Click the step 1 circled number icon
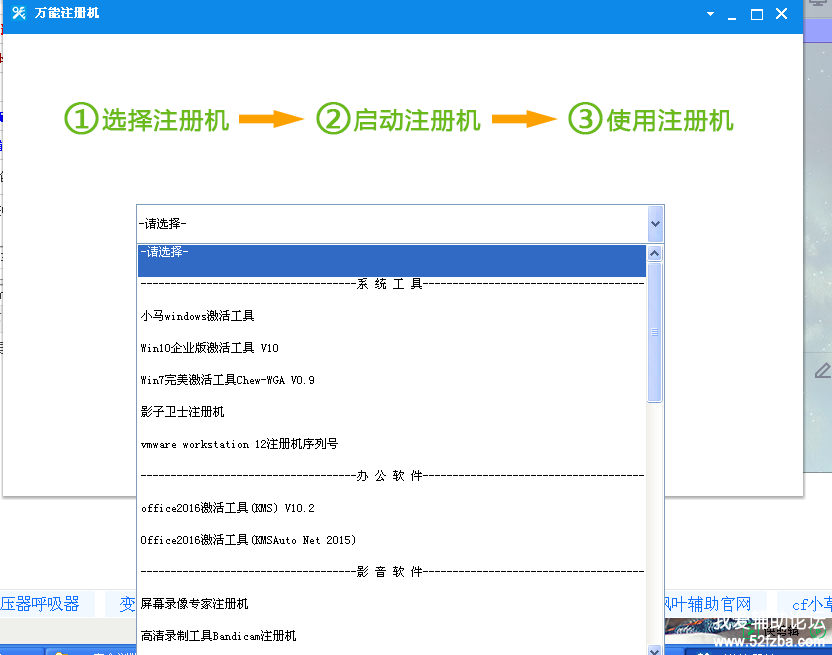Image resolution: width=832 pixels, height=655 pixels. [80, 119]
